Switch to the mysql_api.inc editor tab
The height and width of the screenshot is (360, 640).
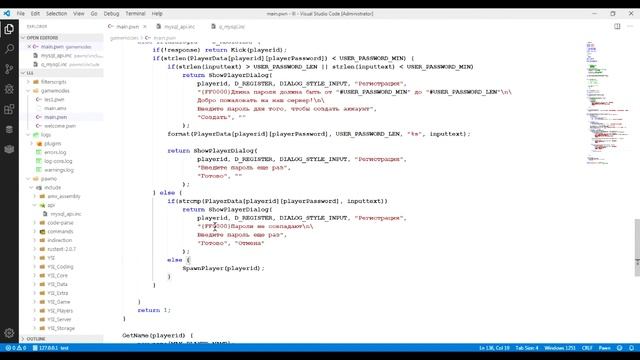(180, 27)
